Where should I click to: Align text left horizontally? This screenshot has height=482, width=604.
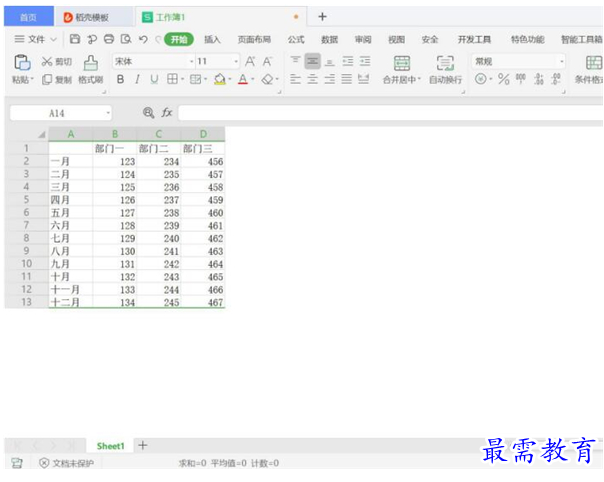[x=295, y=79]
